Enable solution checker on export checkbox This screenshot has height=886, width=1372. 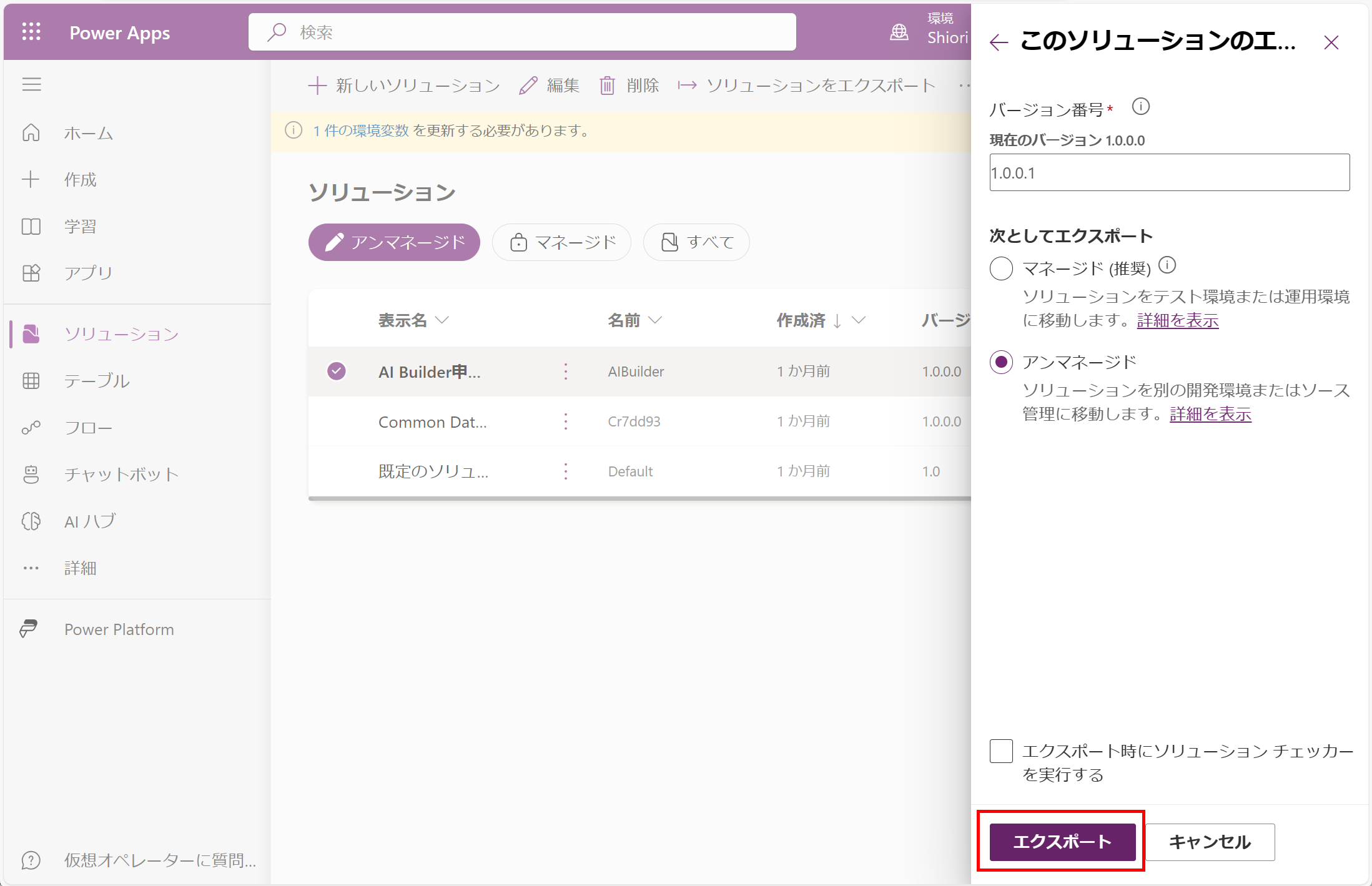[1001, 751]
